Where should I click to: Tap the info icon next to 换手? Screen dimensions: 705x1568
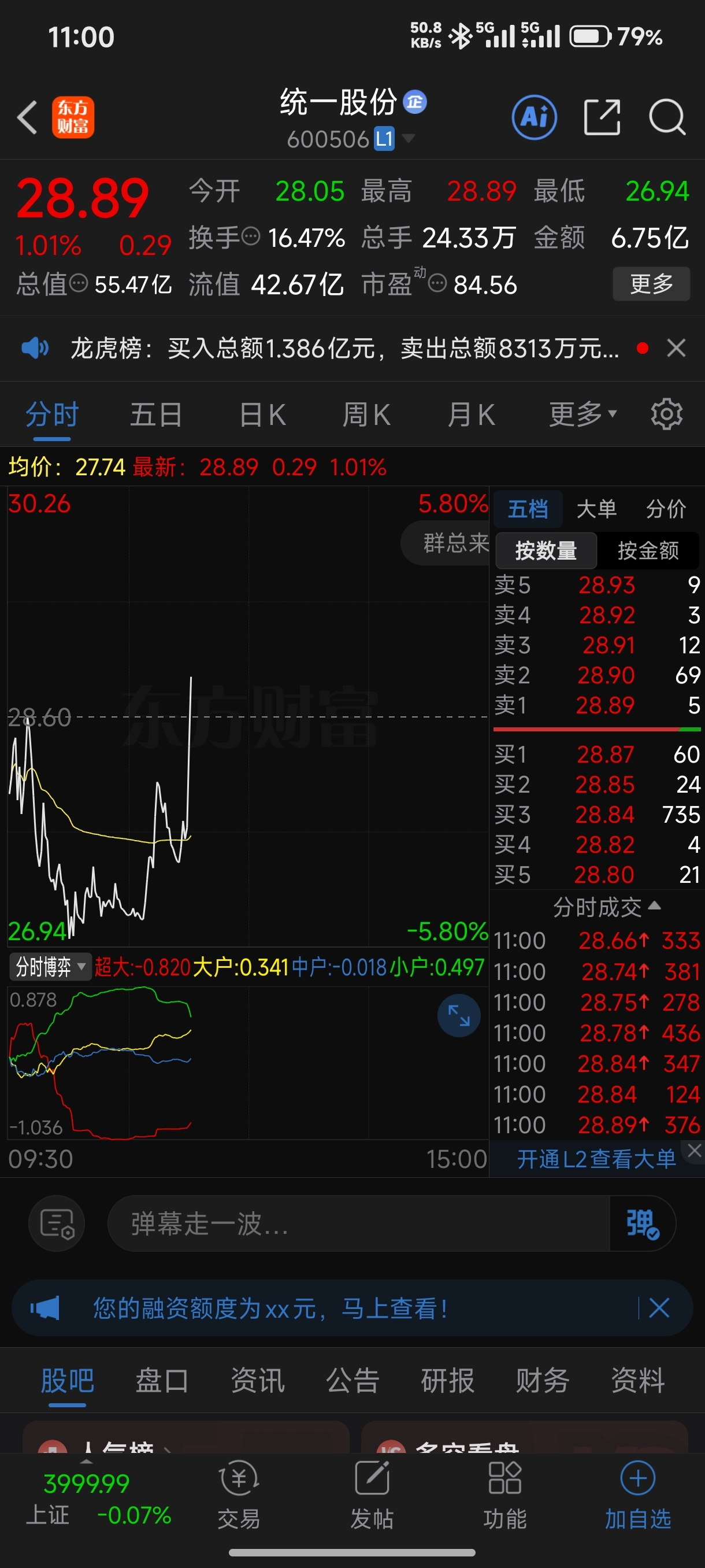tap(251, 236)
